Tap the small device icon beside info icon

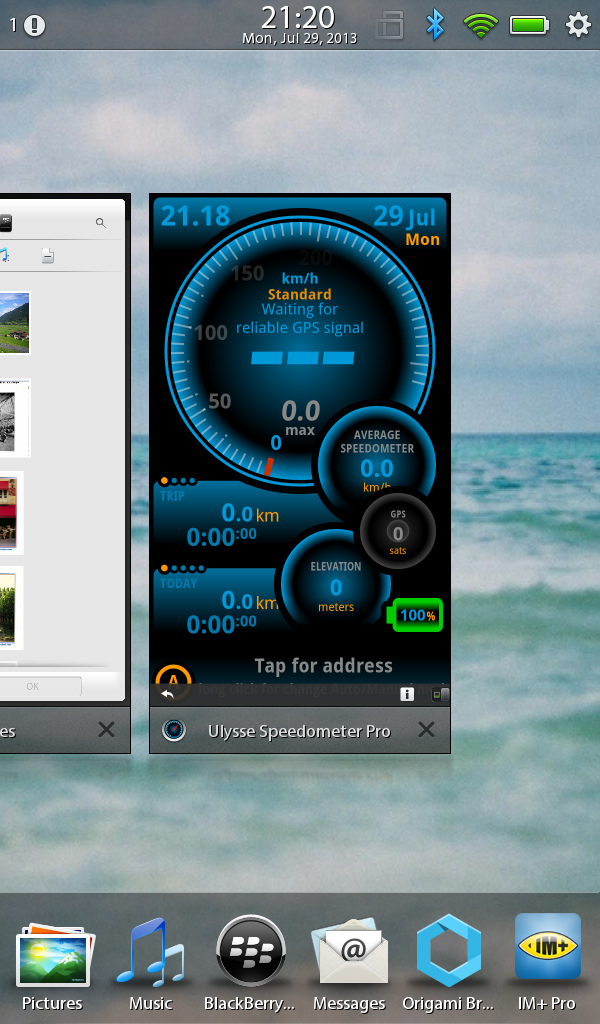coord(441,694)
